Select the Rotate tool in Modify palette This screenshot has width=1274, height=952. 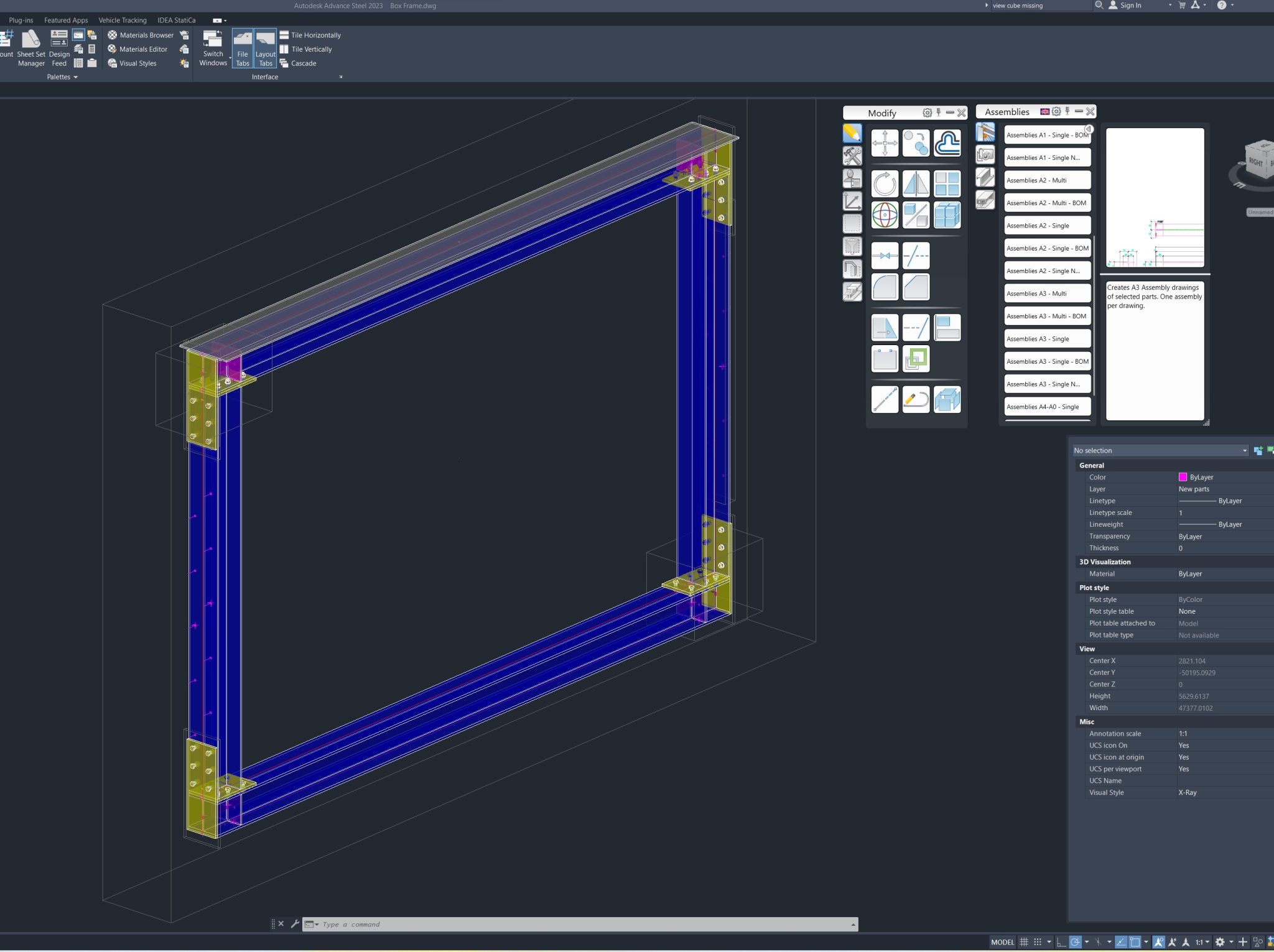[885, 182]
